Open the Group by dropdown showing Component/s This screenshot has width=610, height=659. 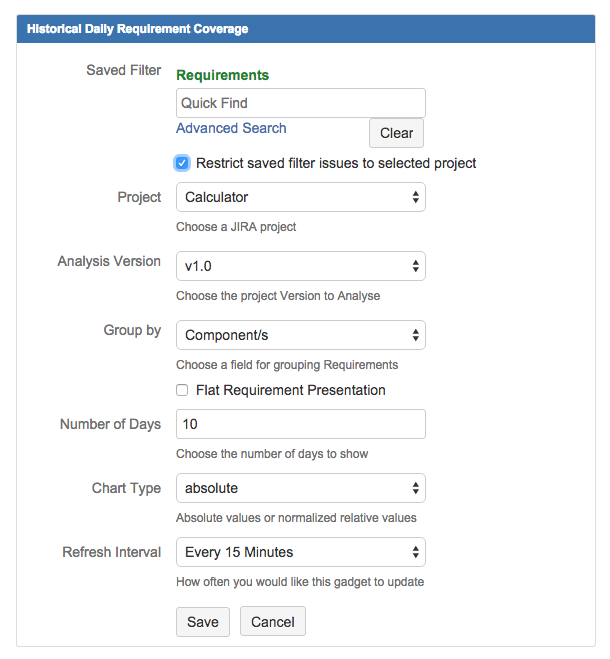point(301,335)
